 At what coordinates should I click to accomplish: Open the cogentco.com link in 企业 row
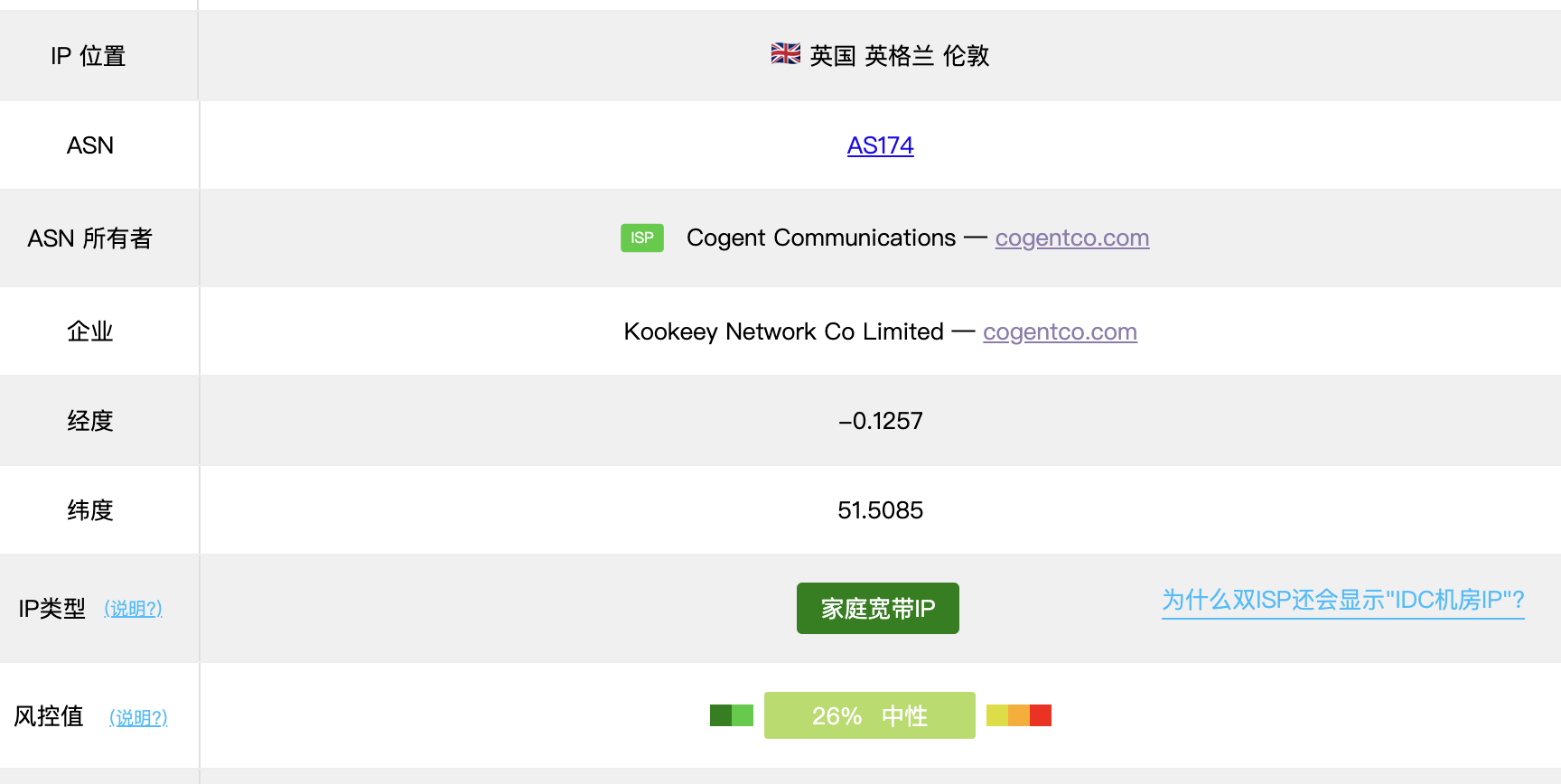1060,331
